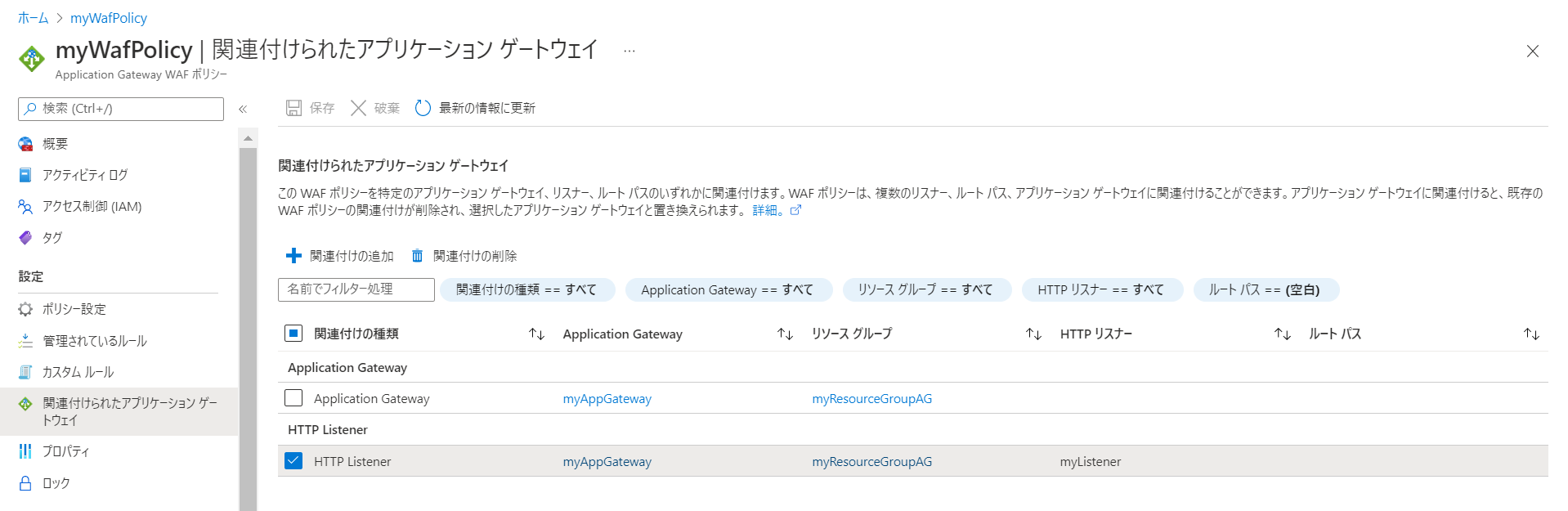
Task: Open myResourceGroupAG link in Application Gateway row
Action: pyautogui.click(x=871, y=398)
